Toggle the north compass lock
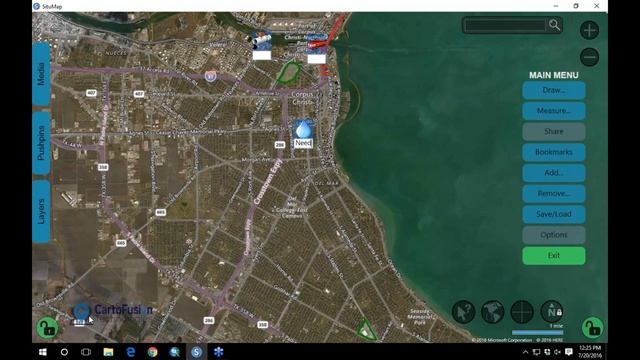This screenshot has height=360, width=640. pyautogui.click(x=552, y=312)
